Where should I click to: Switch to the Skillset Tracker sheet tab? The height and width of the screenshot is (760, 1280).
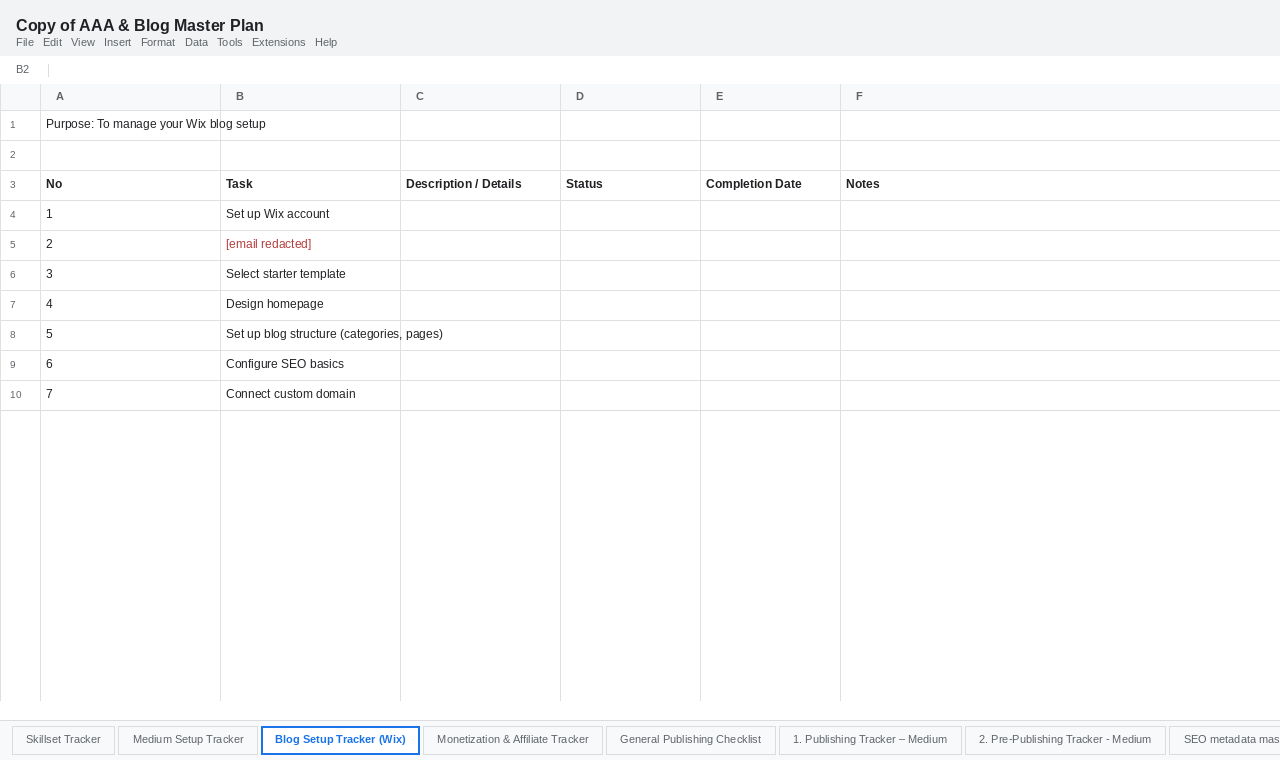(63, 740)
